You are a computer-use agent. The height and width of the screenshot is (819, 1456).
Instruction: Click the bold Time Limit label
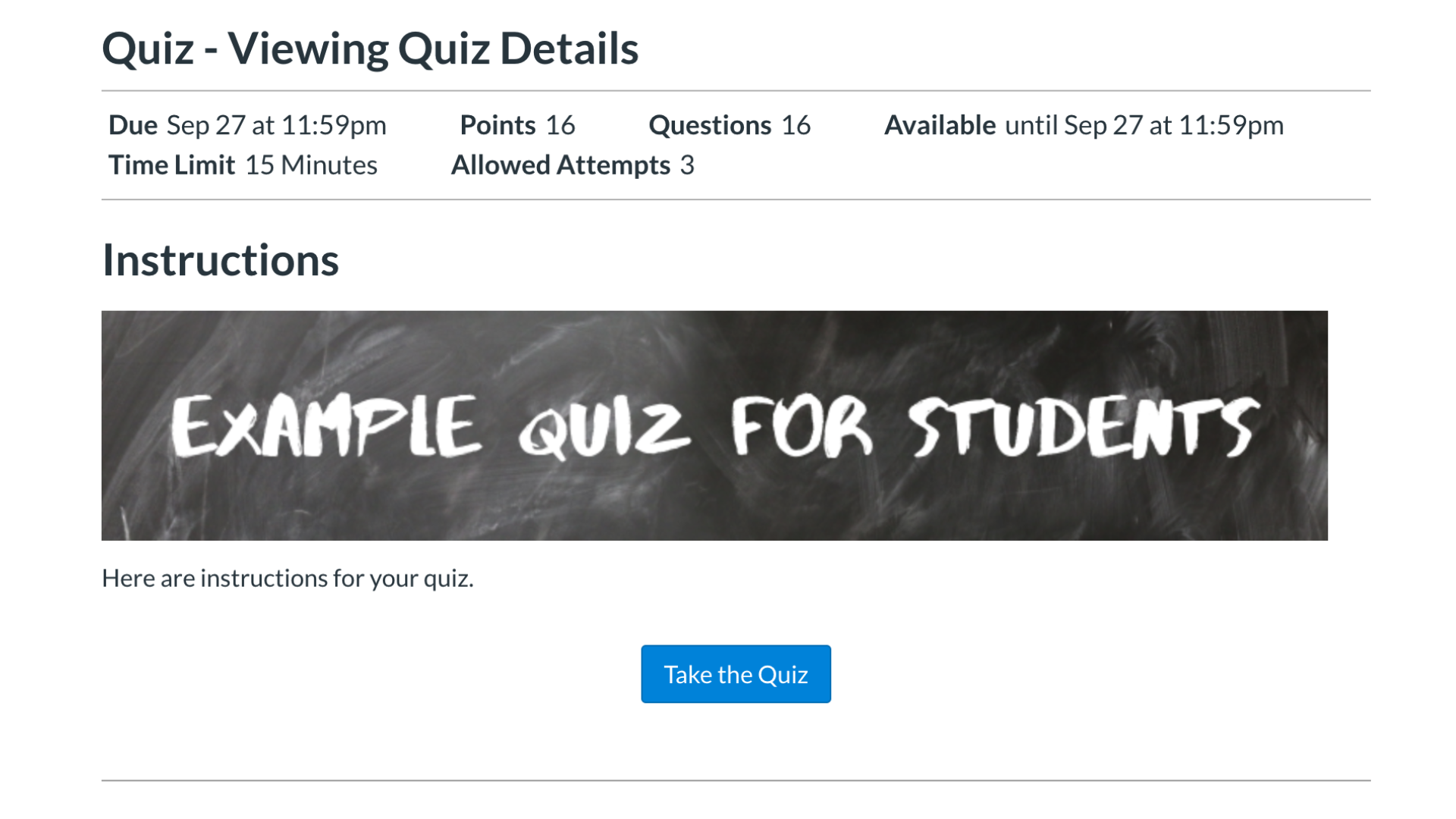171,165
